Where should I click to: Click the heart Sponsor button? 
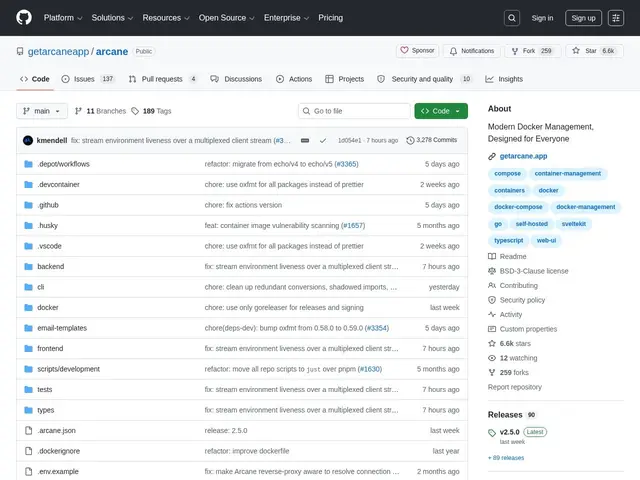click(418, 51)
